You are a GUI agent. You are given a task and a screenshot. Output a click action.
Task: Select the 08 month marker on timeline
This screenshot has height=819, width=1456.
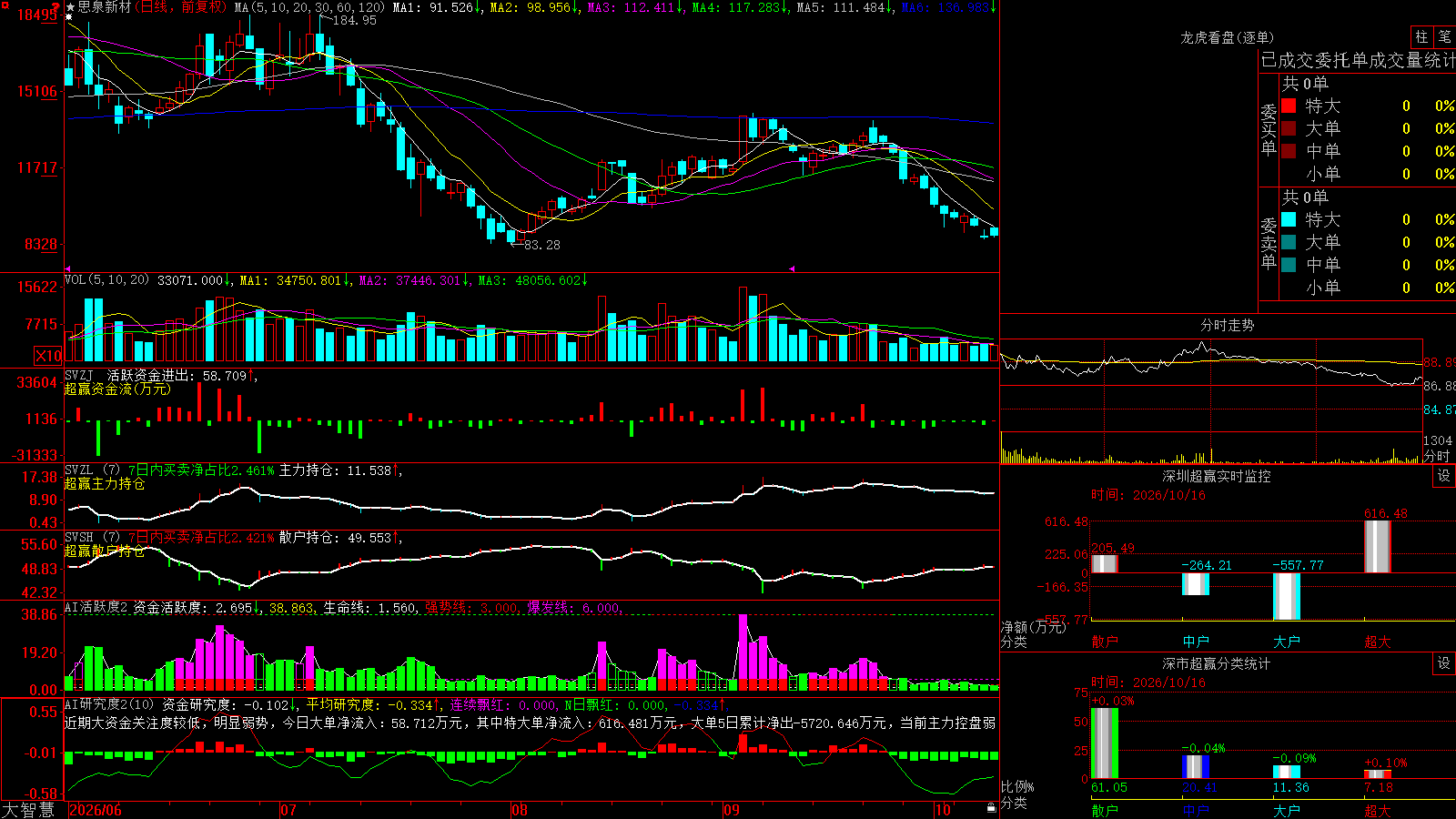pos(520,810)
